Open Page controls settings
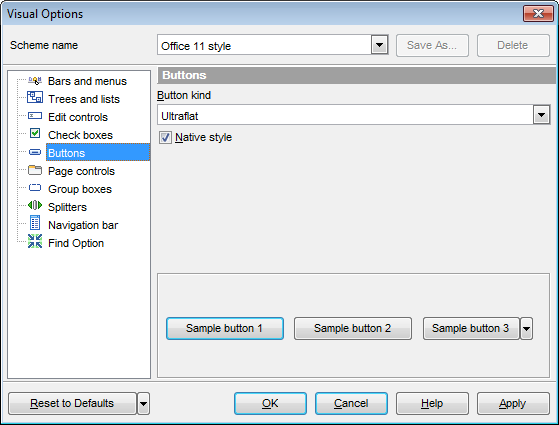This screenshot has width=559, height=425. point(82,171)
